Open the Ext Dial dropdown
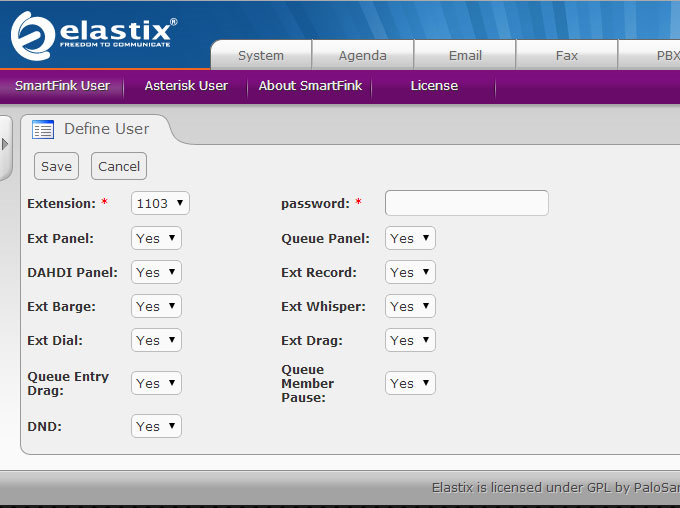This screenshot has width=680, height=508. [x=156, y=340]
